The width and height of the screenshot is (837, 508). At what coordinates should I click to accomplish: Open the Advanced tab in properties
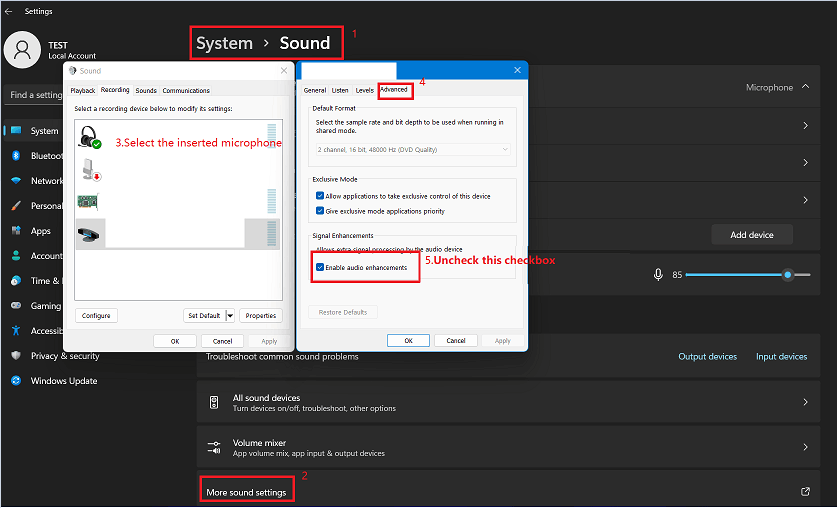pos(394,90)
